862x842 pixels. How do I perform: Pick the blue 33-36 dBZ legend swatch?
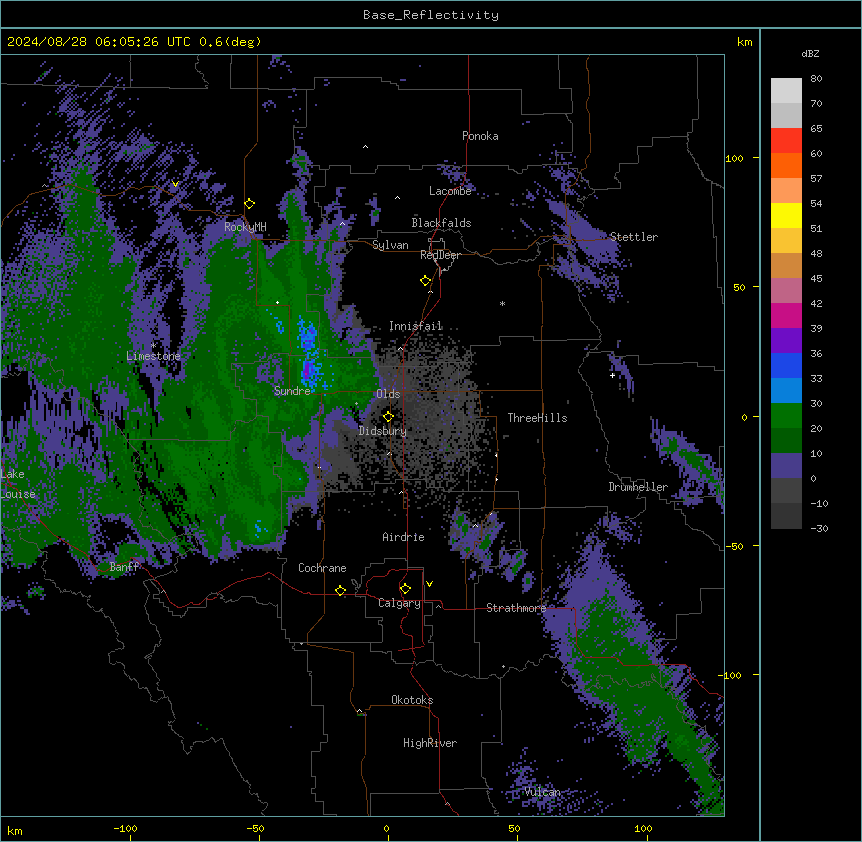786,366
